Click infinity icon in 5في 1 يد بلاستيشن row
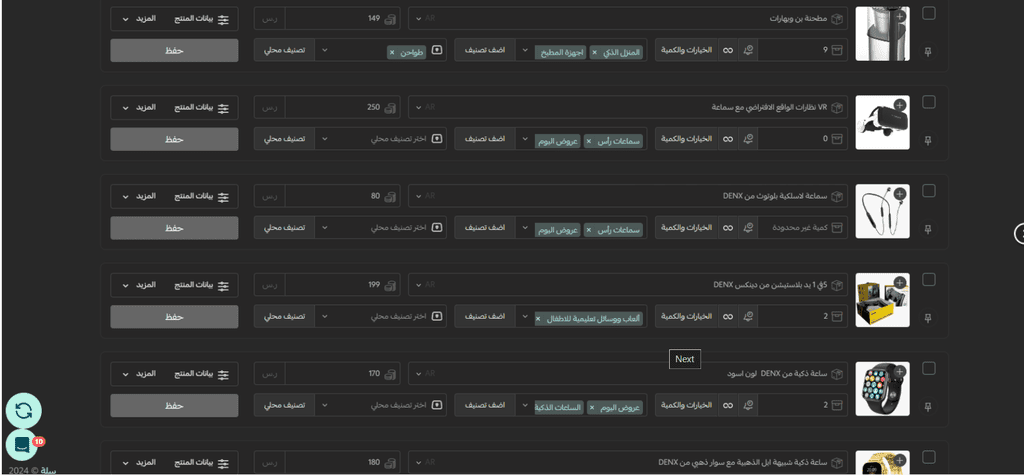This screenshot has height=475, width=1024. (728, 316)
